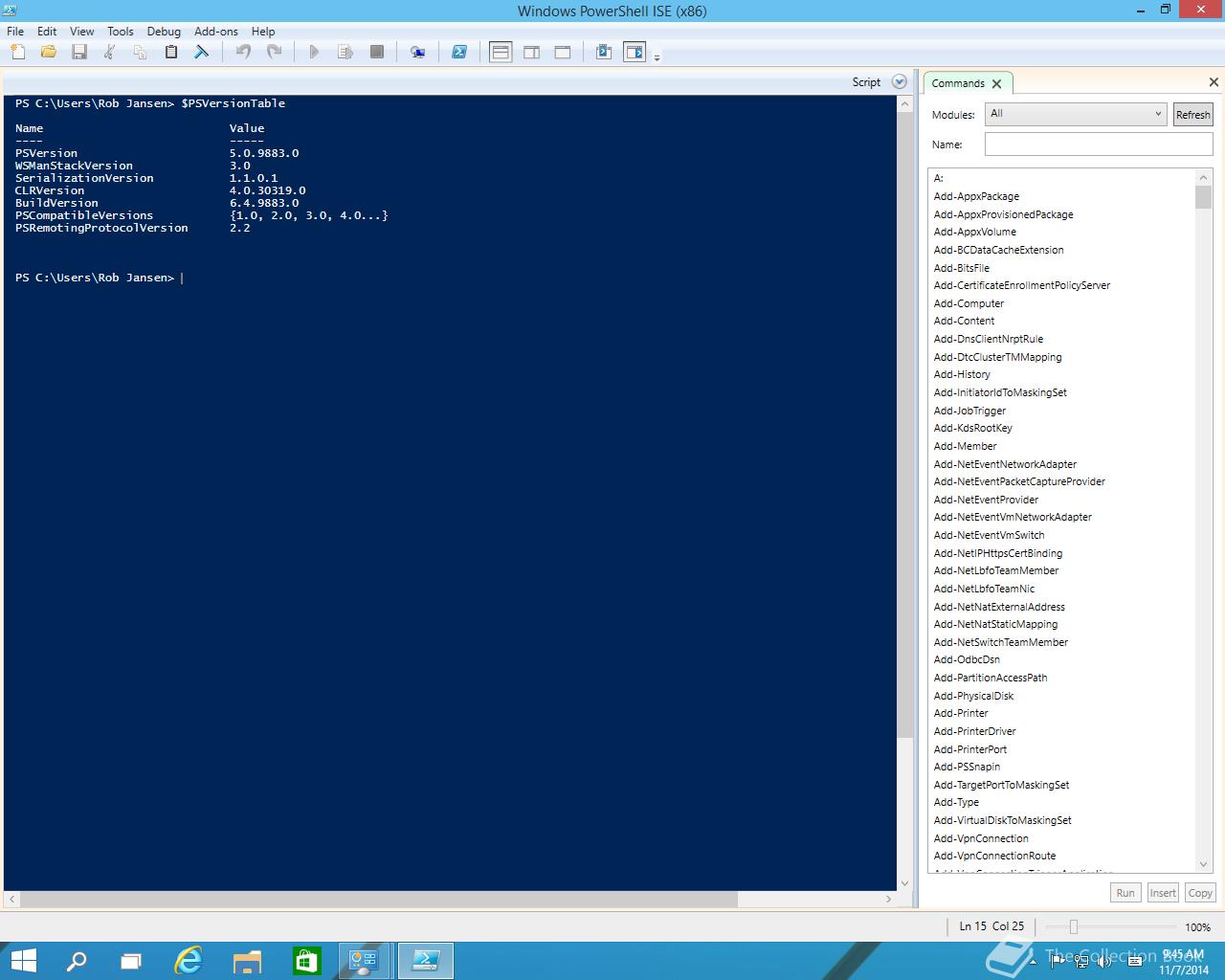Image resolution: width=1225 pixels, height=980 pixels.
Task: Open the toolbar options overflow arrow
Action: point(657,58)
